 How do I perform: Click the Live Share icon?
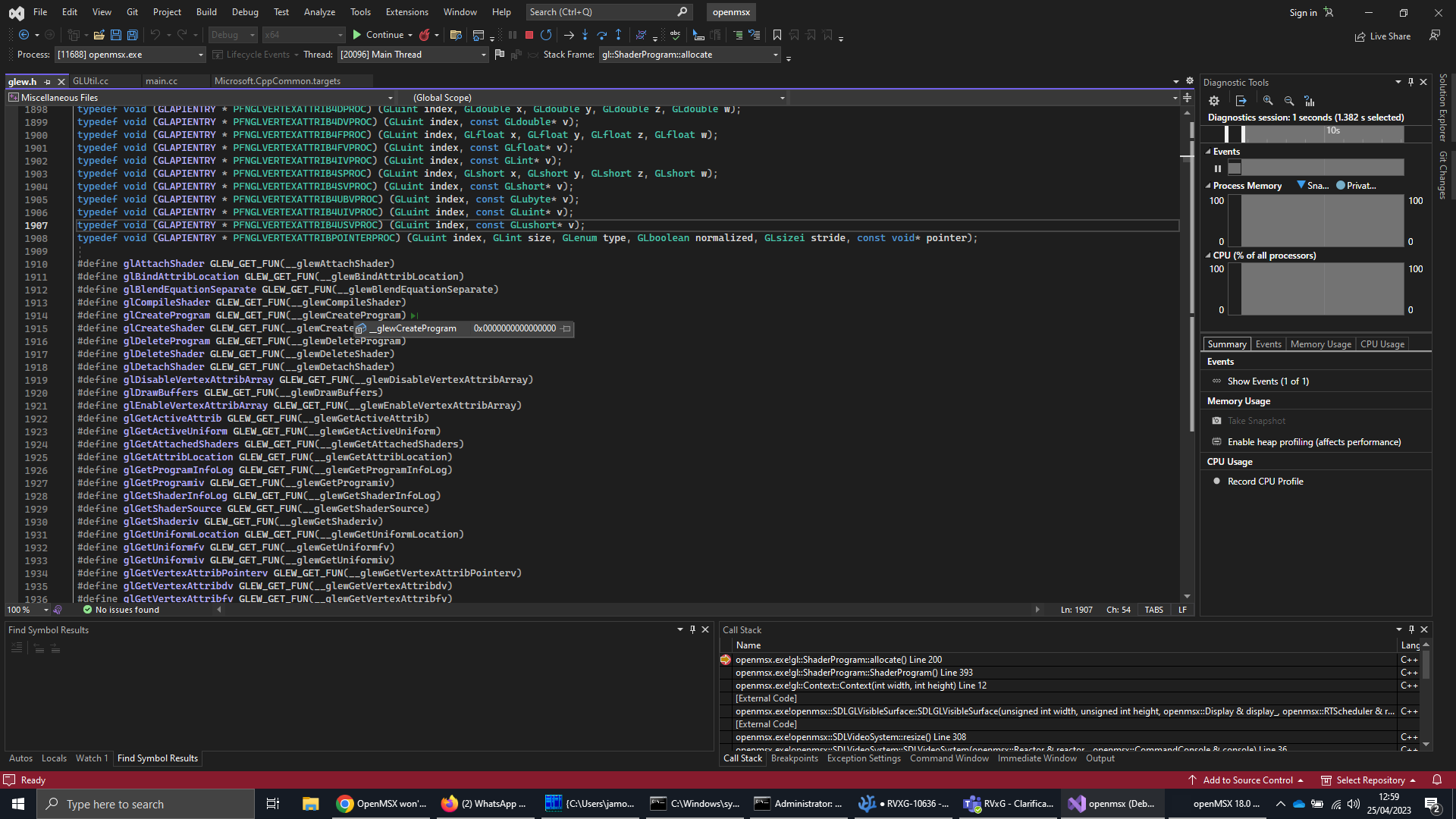tap(1360, 36)
